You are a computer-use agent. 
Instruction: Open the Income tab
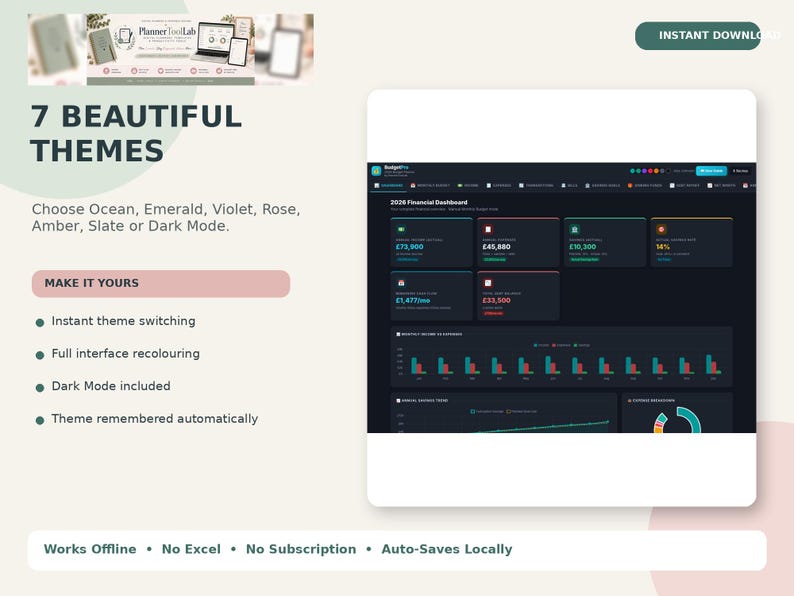468,185
